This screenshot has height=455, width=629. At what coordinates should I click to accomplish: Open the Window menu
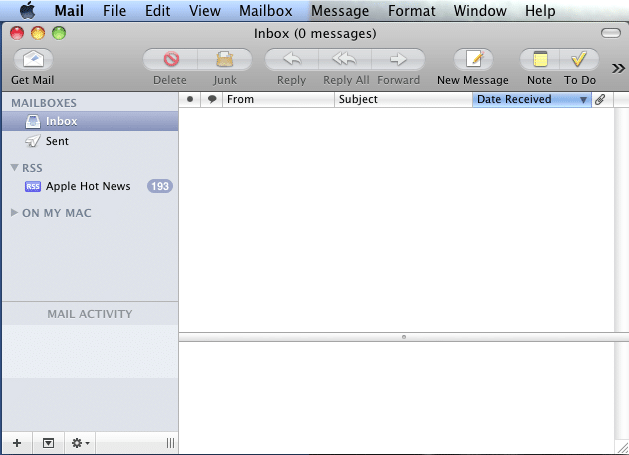coord(480,11)
